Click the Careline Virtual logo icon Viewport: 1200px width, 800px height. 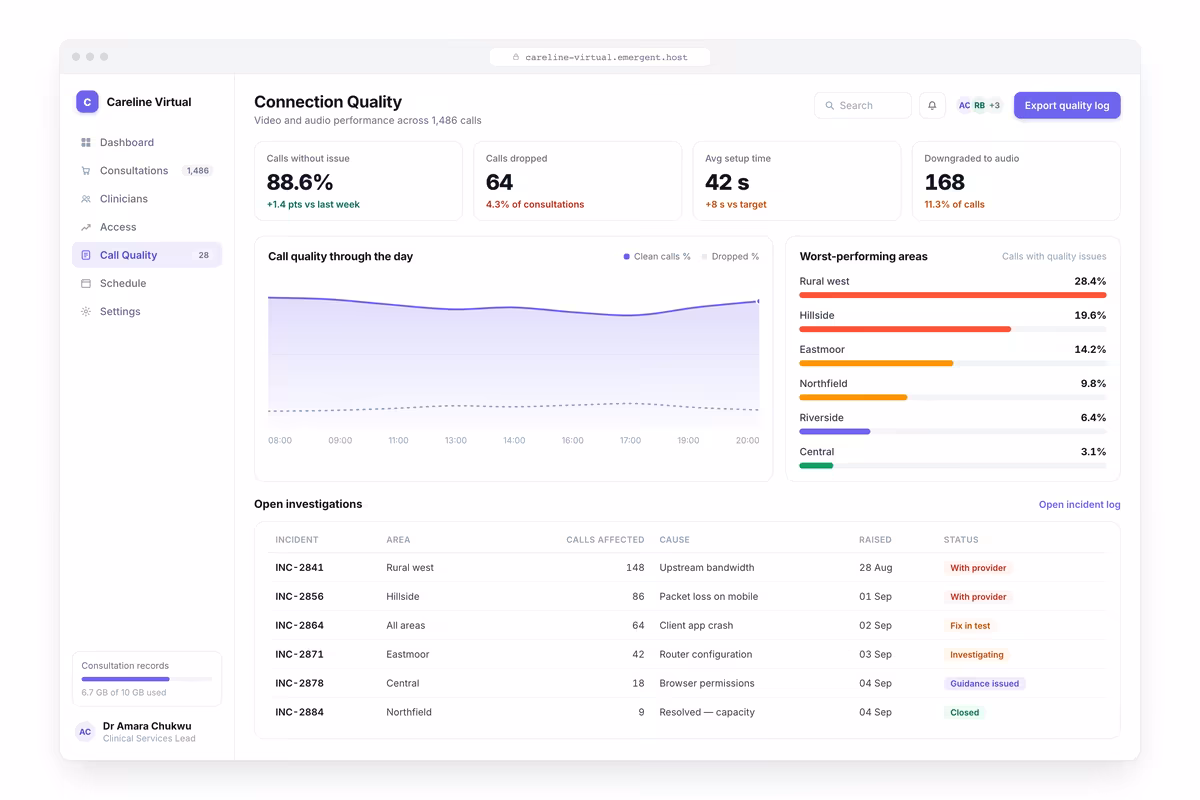(x=87, y=101)
